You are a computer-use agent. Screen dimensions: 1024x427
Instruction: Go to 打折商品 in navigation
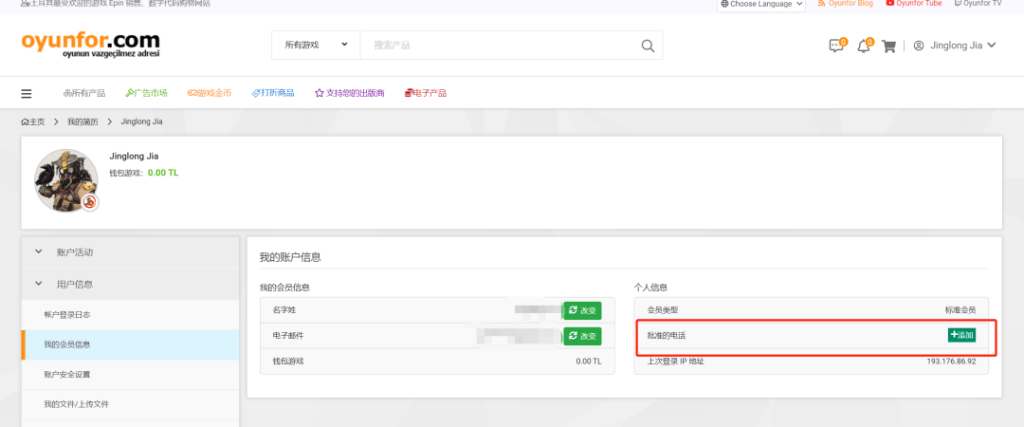[x=273, y=93]
